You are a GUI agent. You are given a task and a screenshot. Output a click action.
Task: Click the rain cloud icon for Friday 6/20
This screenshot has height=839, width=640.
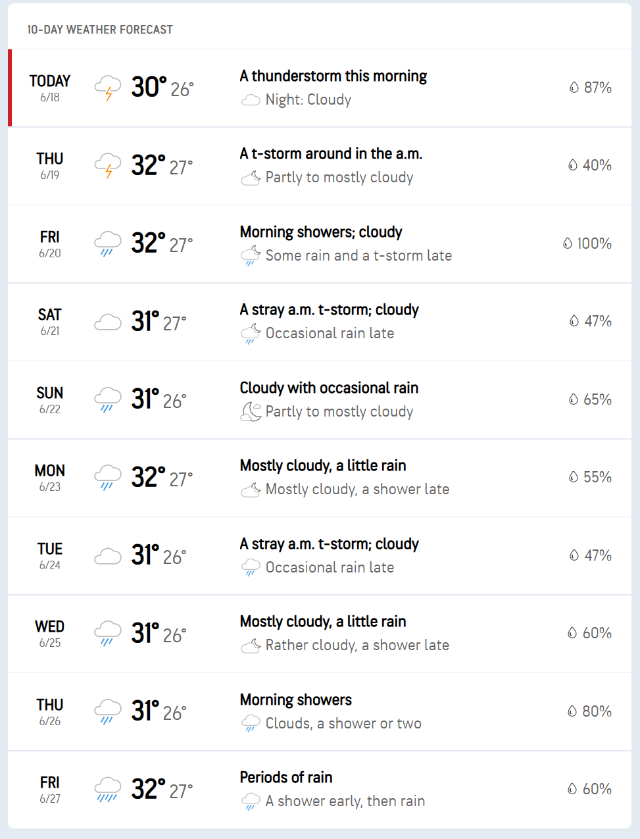tap(108, 244)
